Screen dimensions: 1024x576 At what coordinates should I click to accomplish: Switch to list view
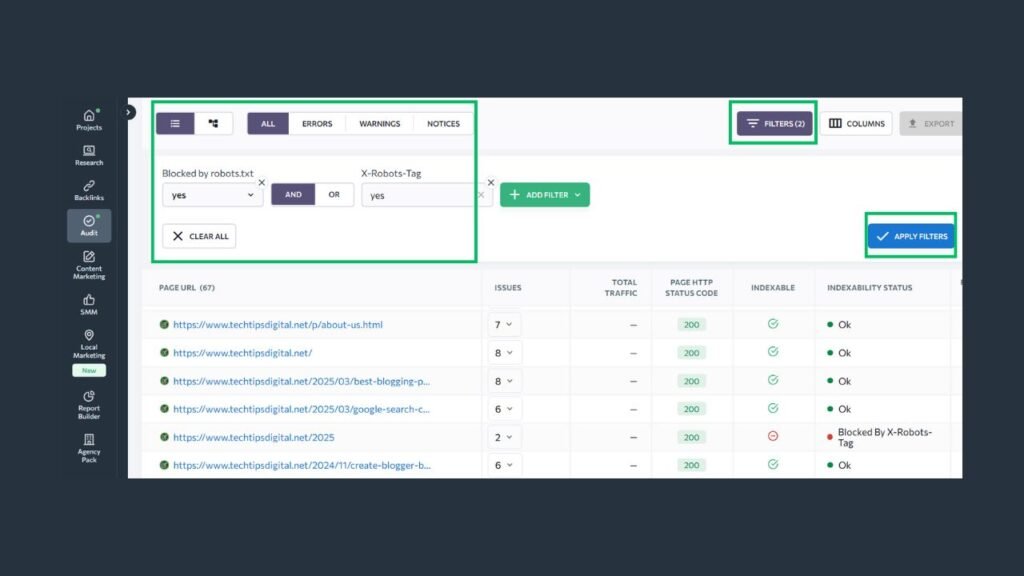coord(175,123)
